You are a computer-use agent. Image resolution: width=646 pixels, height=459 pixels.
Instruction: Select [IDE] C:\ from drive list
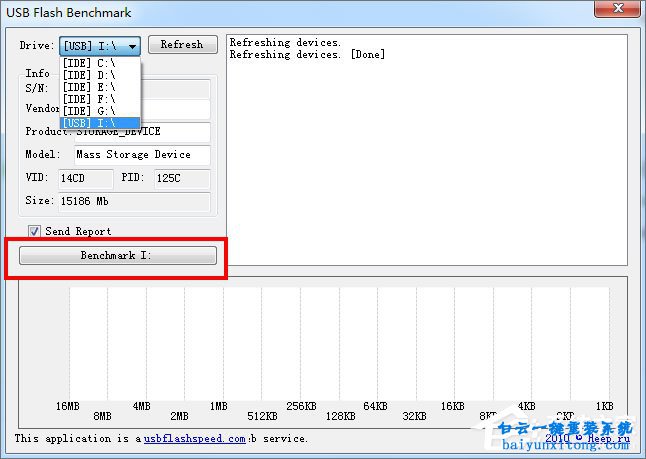[x=92, y=63]
